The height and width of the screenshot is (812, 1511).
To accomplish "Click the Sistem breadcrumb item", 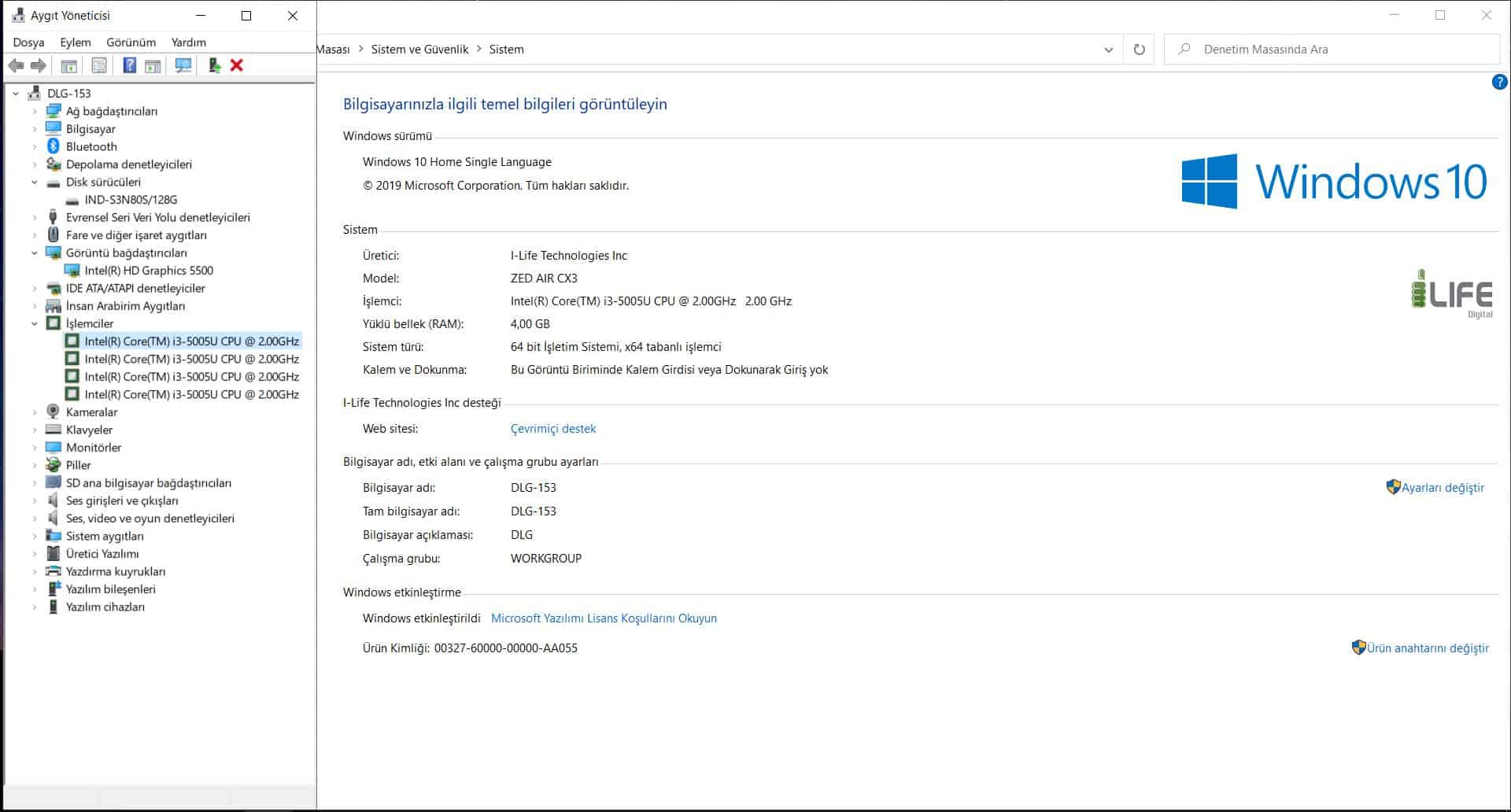I will coord(506,50).
